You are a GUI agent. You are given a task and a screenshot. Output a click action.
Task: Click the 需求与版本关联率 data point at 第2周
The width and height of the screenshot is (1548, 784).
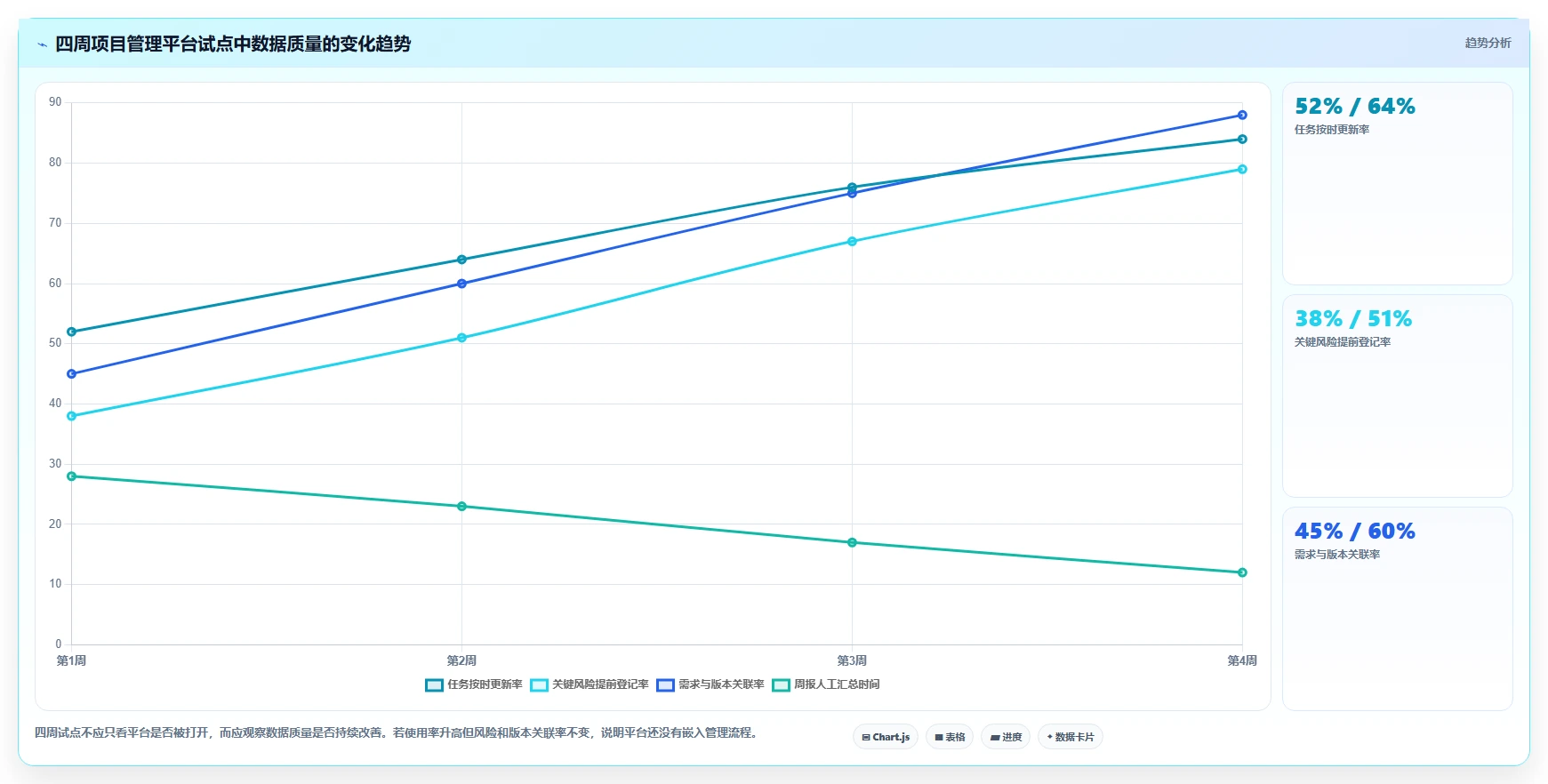tap(461, 284)
